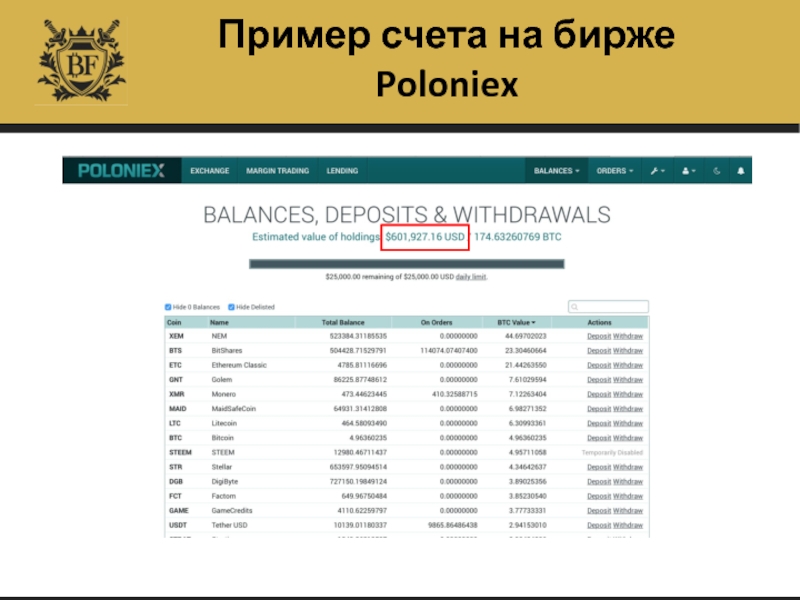This screenshot has height=600, width=800.
Task: Select the XEM coin row
Action: 407,336
